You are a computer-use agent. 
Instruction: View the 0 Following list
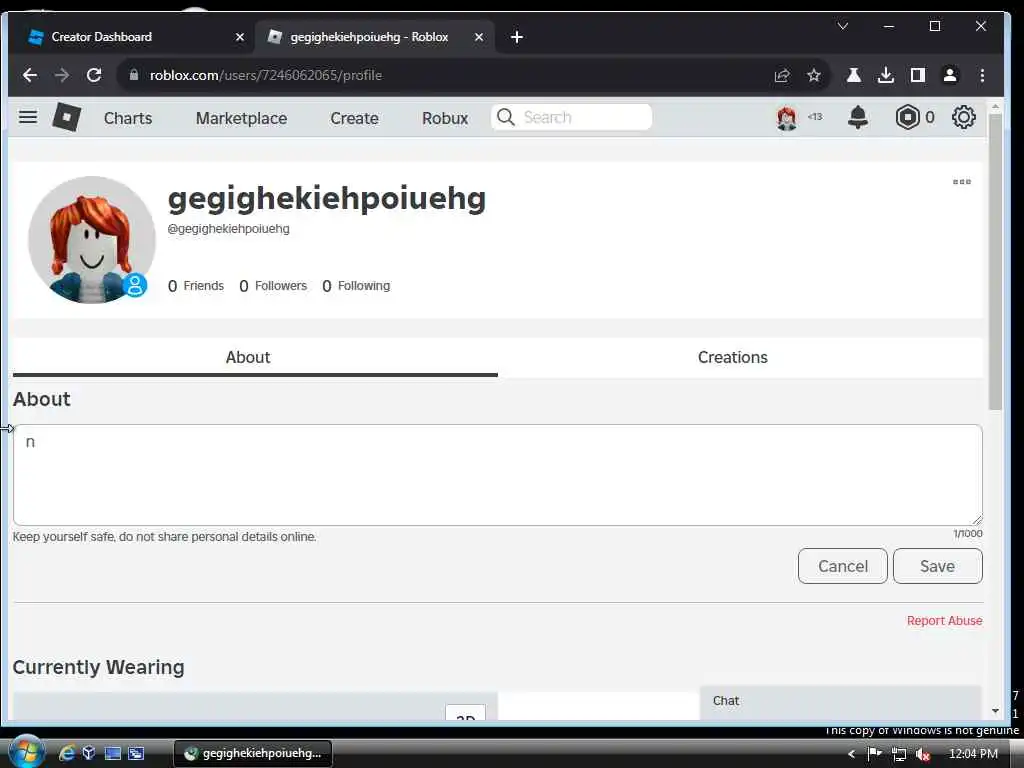point(356,286)
